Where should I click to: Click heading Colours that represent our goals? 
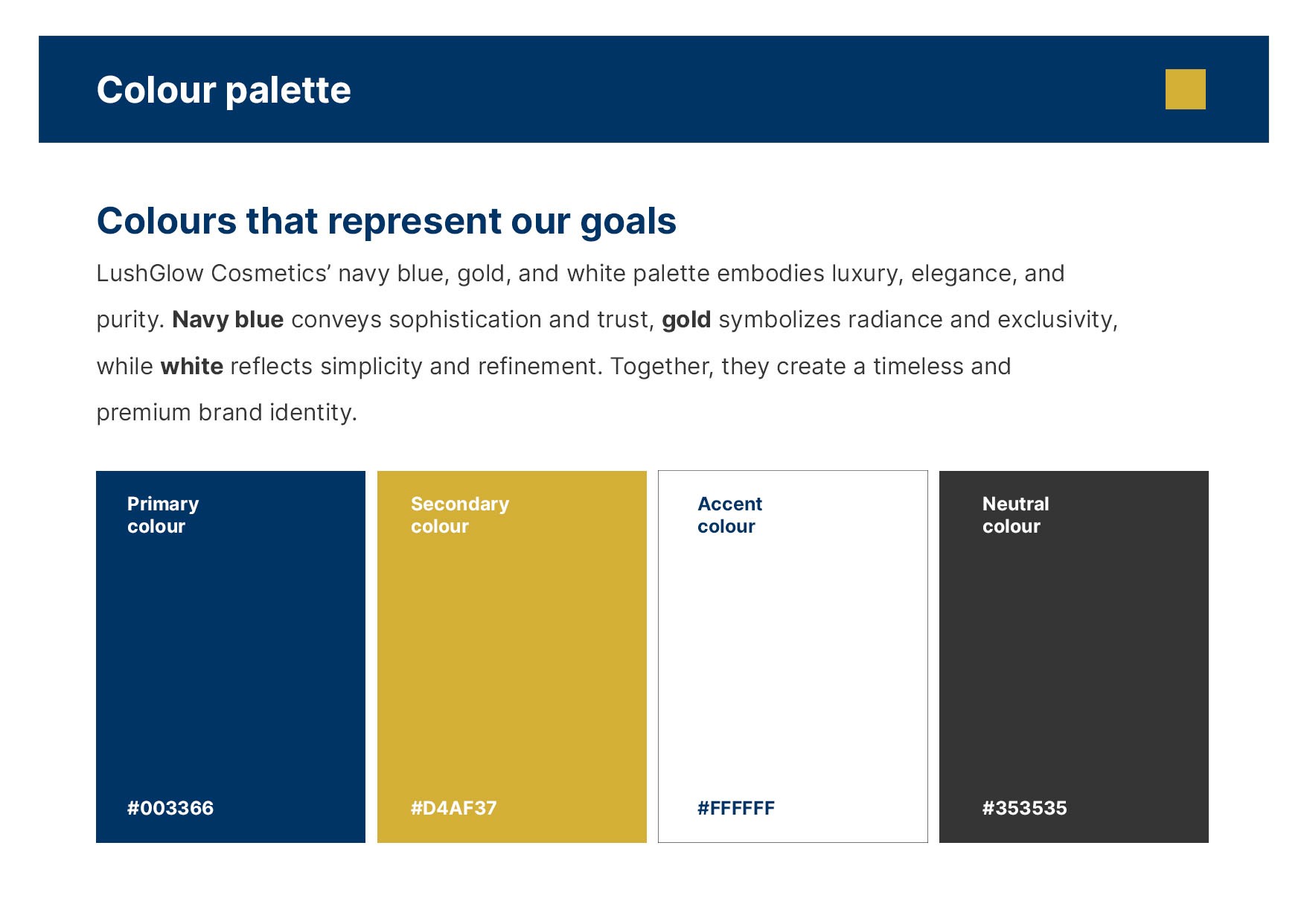coord(386,222)
